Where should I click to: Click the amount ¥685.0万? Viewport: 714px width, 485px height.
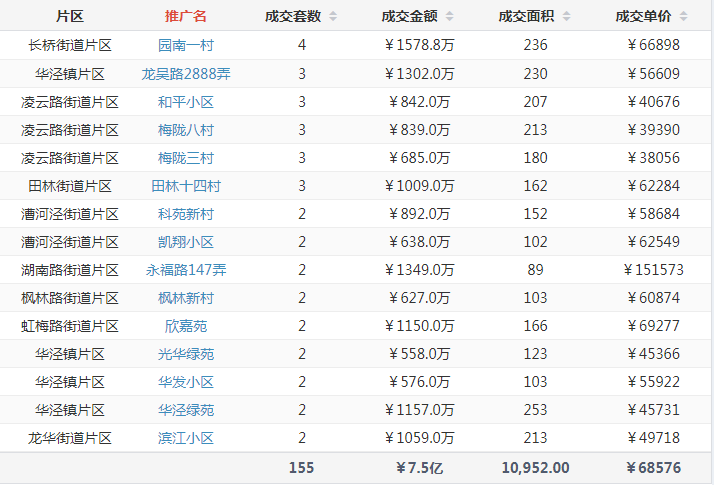pos(419,158)
